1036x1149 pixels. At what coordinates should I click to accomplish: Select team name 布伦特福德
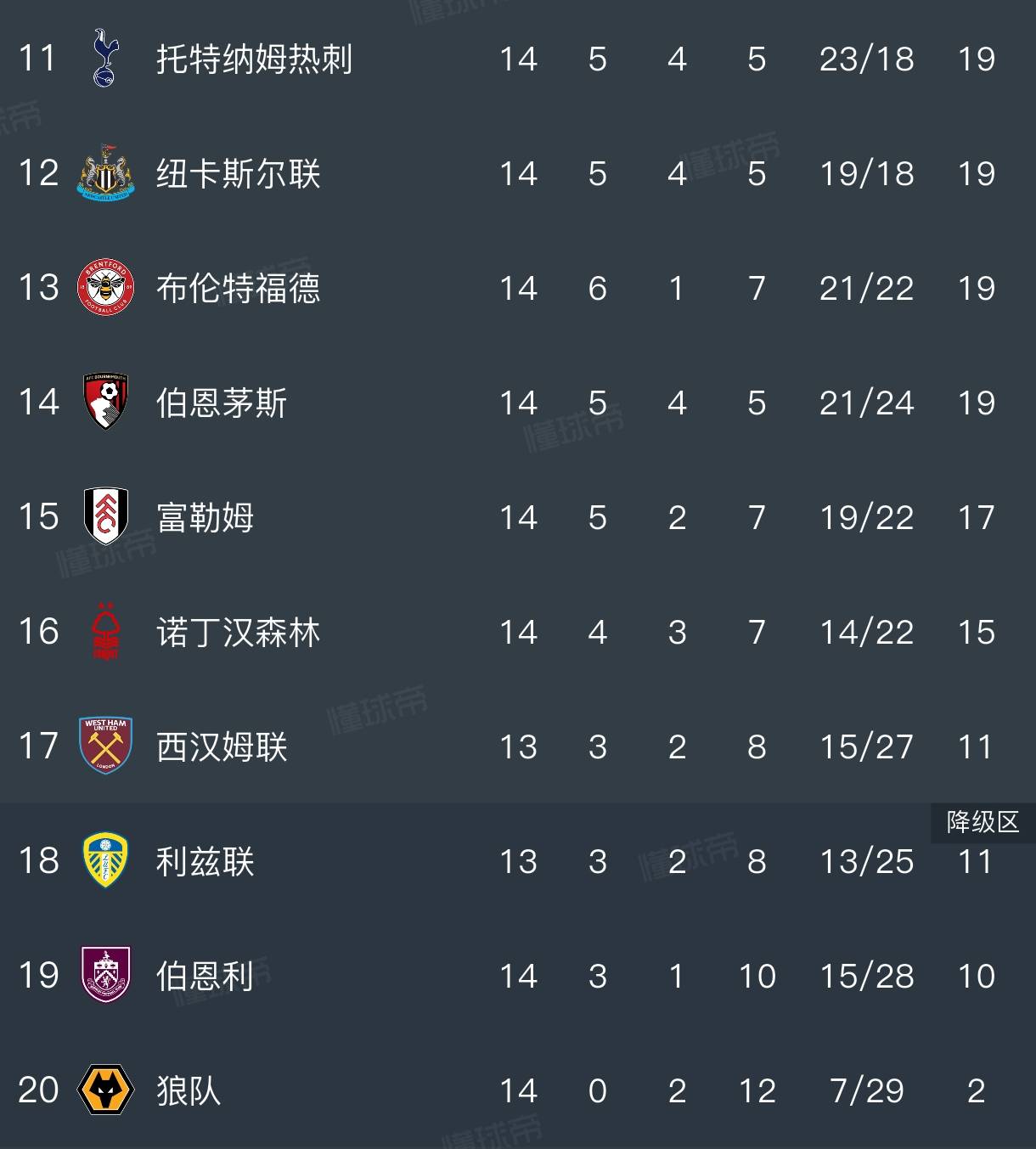238,289
